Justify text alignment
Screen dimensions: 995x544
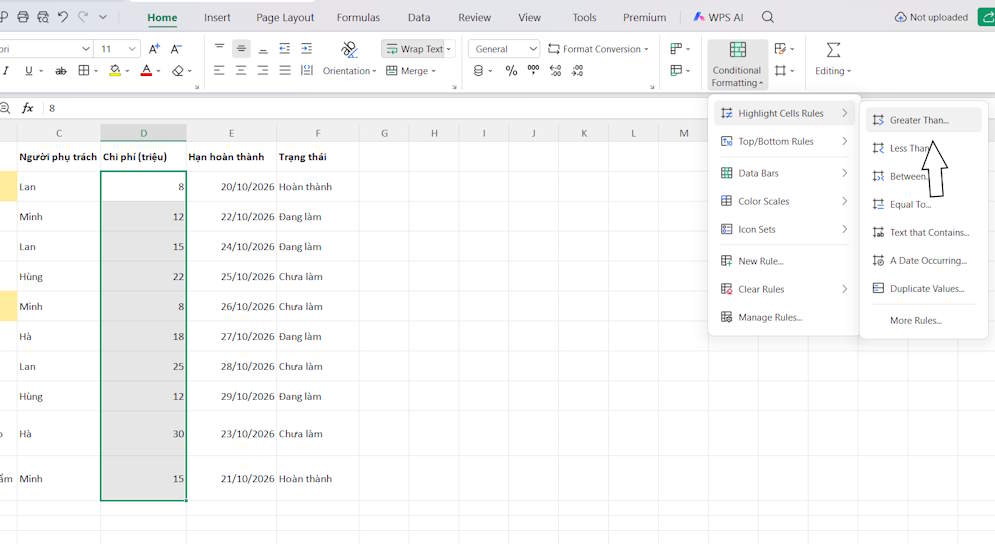pyautogui.click(x=285, y=70)
